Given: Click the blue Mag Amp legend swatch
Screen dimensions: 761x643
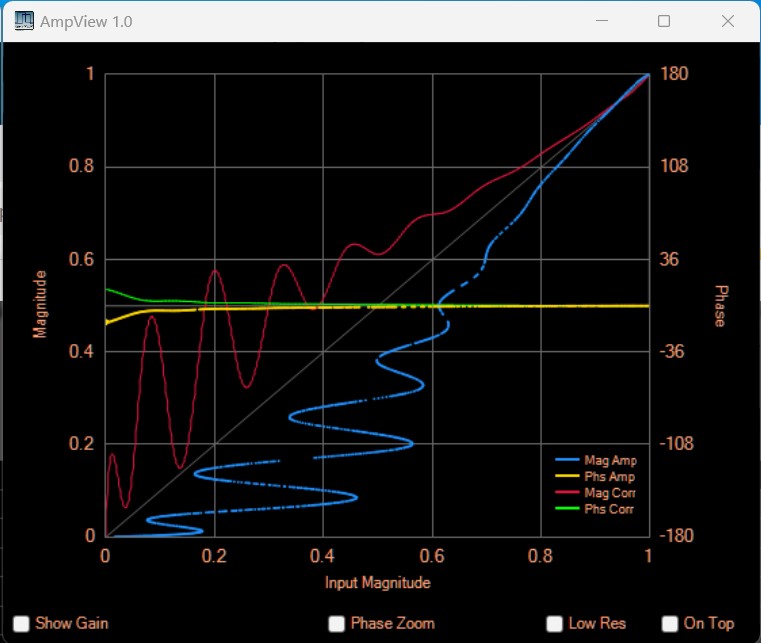Looking at the screenshot, I should (567, 460).
